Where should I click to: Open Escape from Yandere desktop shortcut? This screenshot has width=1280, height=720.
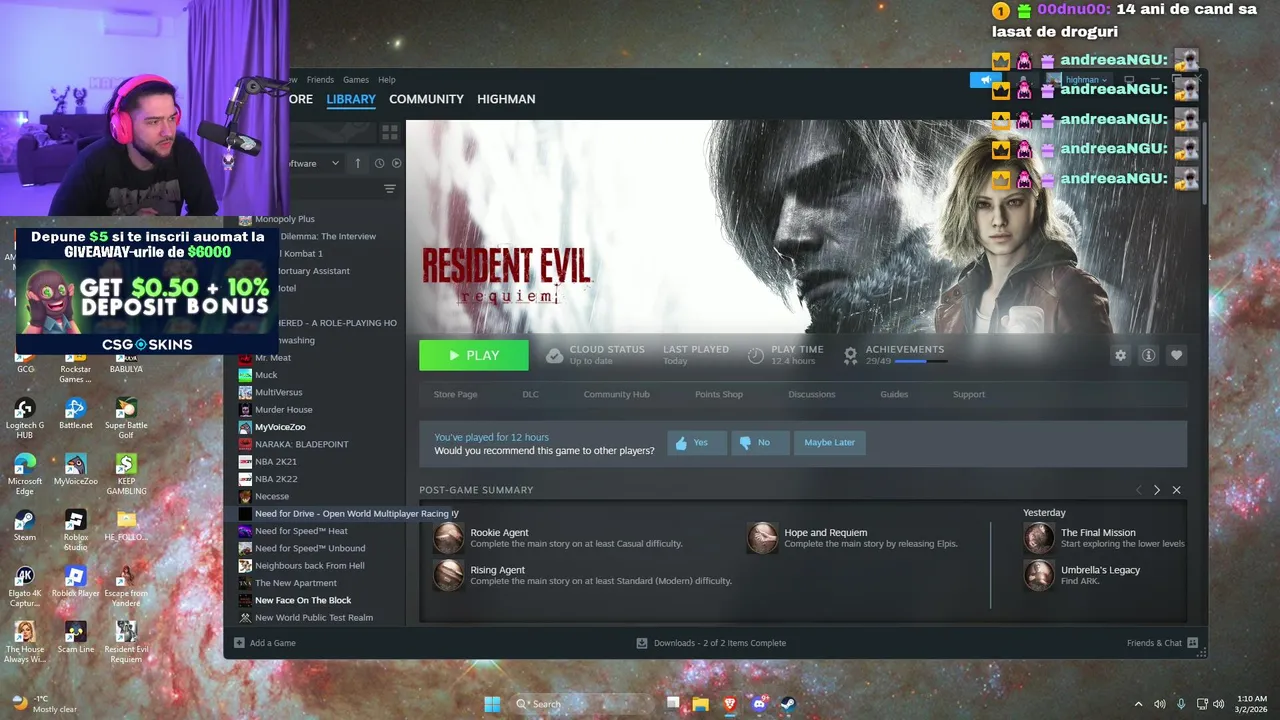(x=126, y=587)
